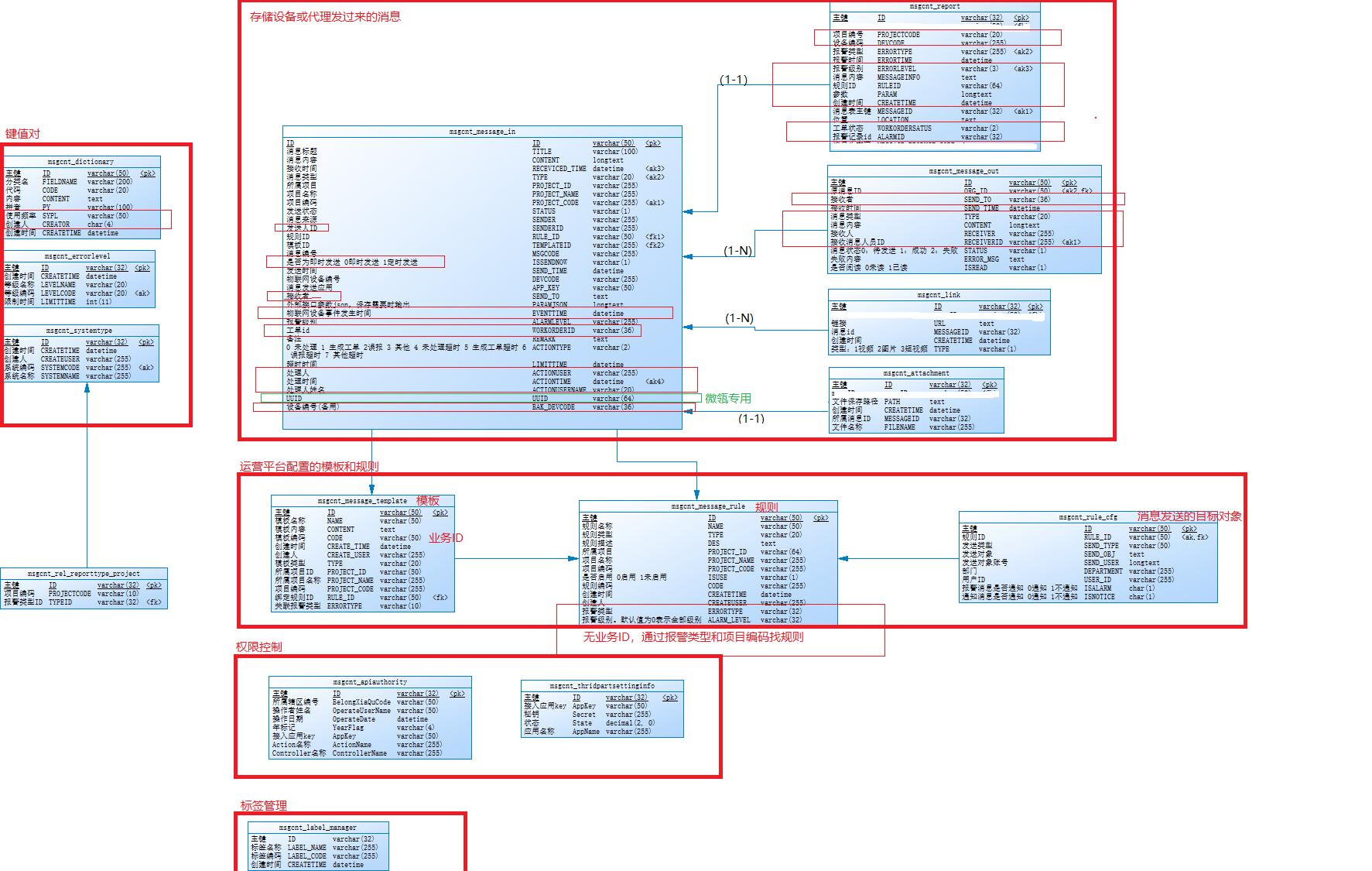Click the BelongXiaQuCode column in msgcnt_apiauthority
The width and height of the screenshot is (1372, 871).
(x=361, y=702)
